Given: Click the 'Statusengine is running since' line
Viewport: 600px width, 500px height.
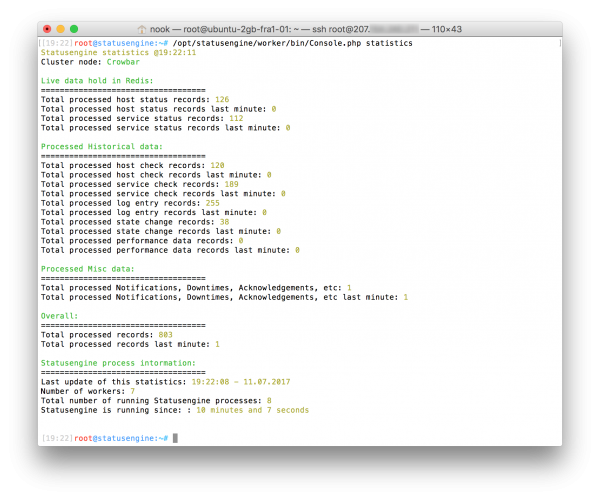Looking at the screenshot, I should tap(174, 409).
